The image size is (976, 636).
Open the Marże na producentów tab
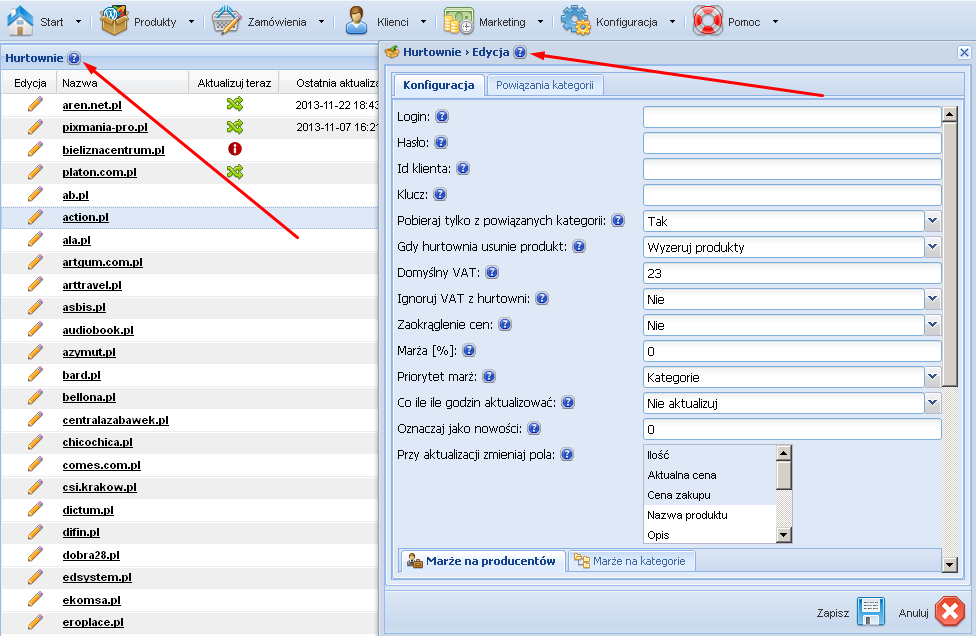click(x=483, y=561)
